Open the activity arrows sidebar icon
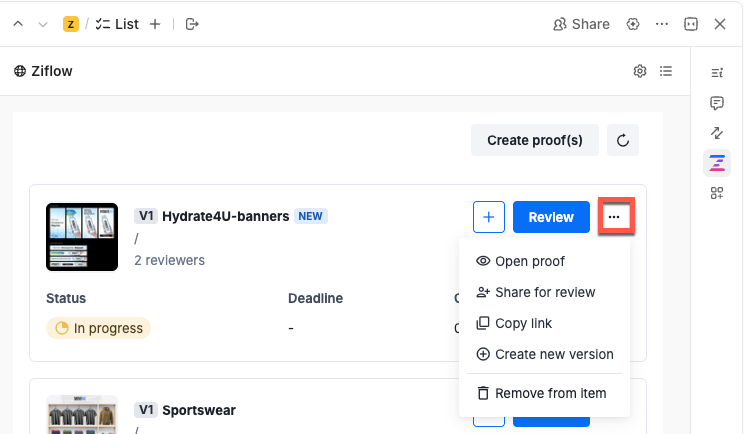 [717, 133]
